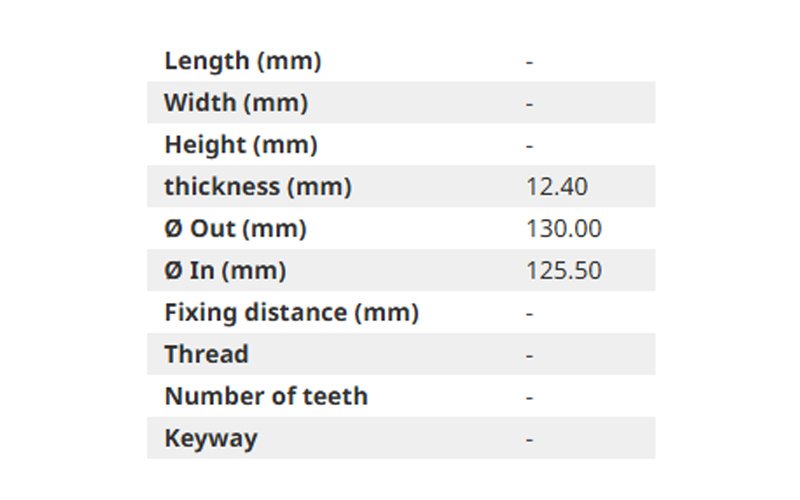Click the dash value for Keyway
This screenshot has height=500, width=800.
pyautogui.click(x=530, y=439)
